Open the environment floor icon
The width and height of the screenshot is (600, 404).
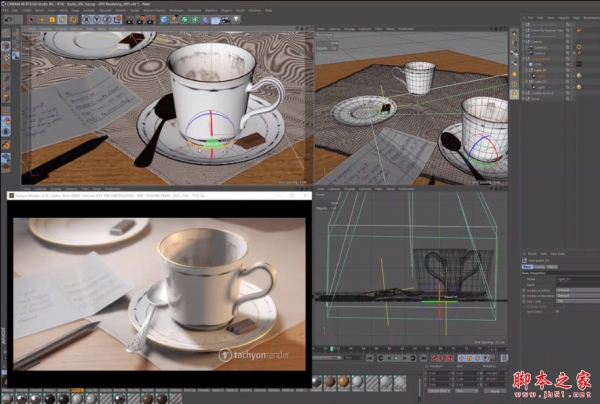(x=216, y=19)
